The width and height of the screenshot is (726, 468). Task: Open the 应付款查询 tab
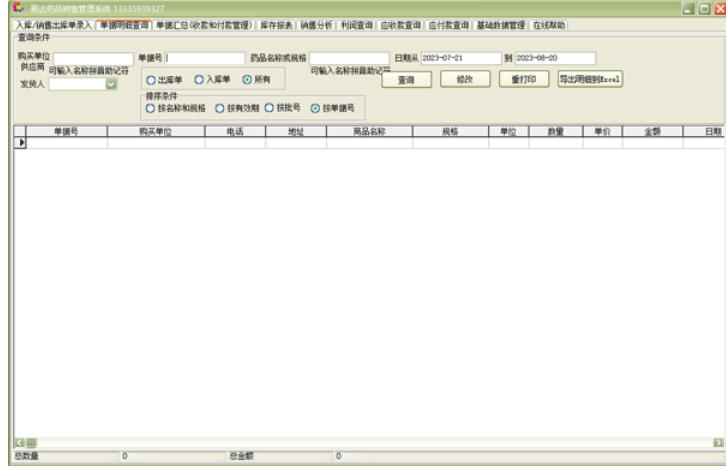pos(449,25)
